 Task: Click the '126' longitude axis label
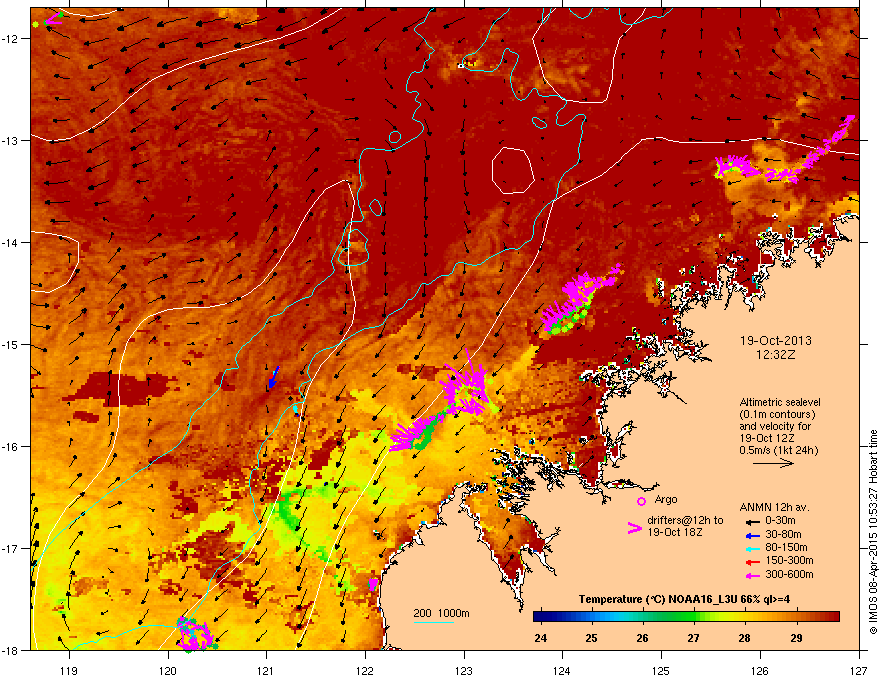point(760,670)
